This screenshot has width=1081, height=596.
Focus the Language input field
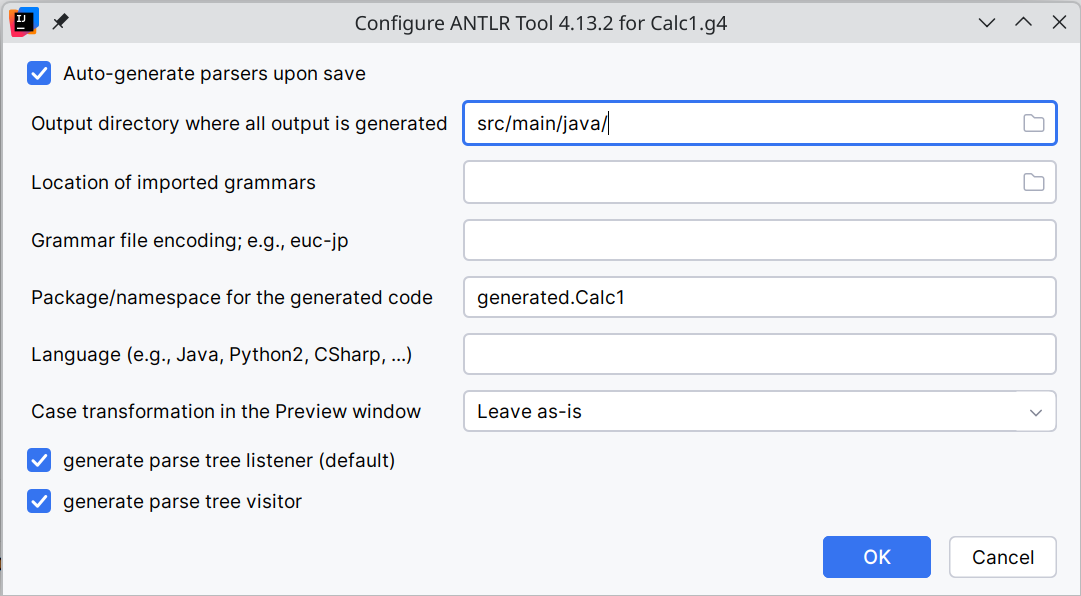[x=759, y=354]
